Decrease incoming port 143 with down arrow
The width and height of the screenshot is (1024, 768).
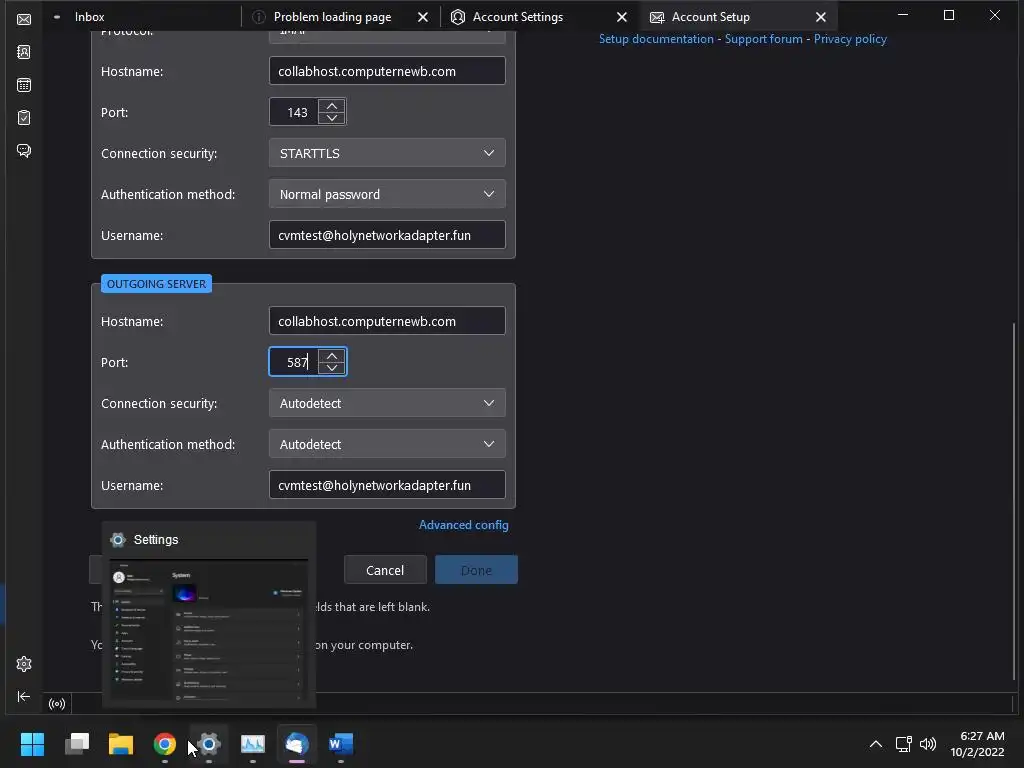[332, 118]
